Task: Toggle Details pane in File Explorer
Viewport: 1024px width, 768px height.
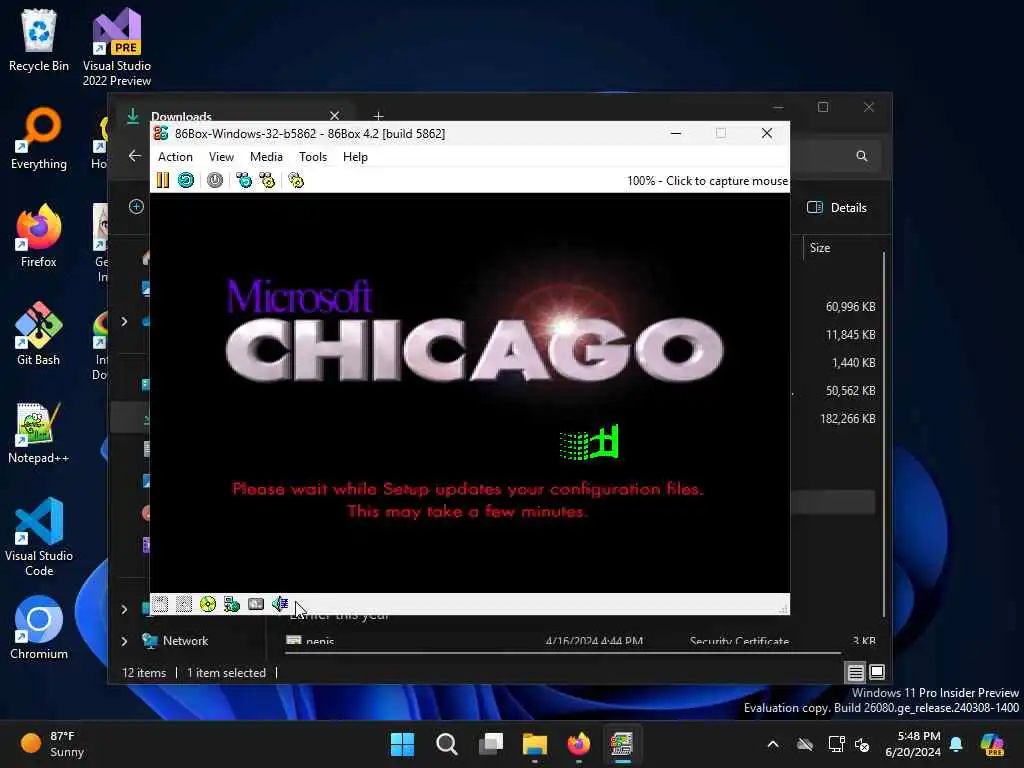Action: tap(837, 208)
